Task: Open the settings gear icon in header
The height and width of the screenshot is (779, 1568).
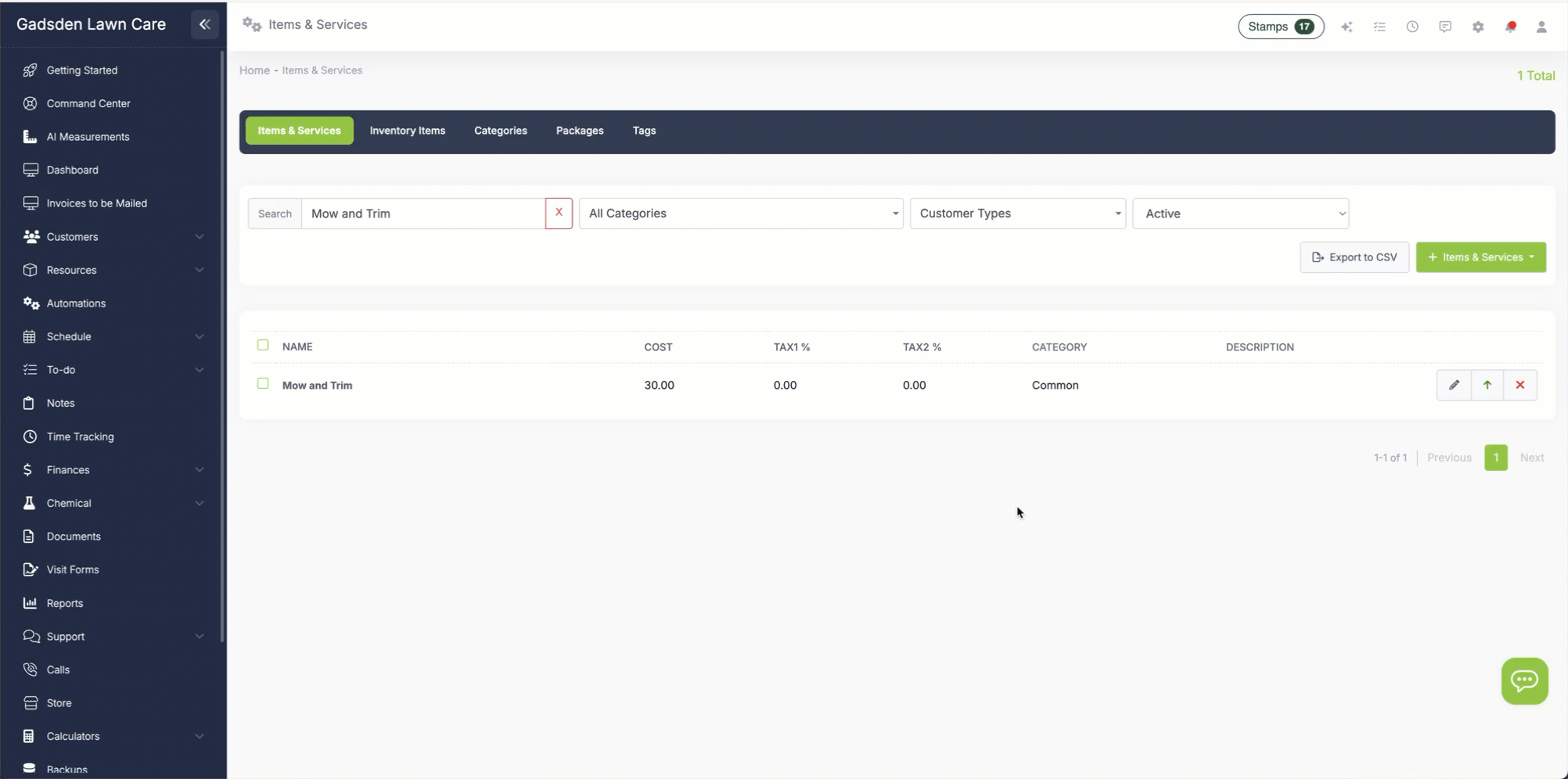Action: coord(1477,27)
